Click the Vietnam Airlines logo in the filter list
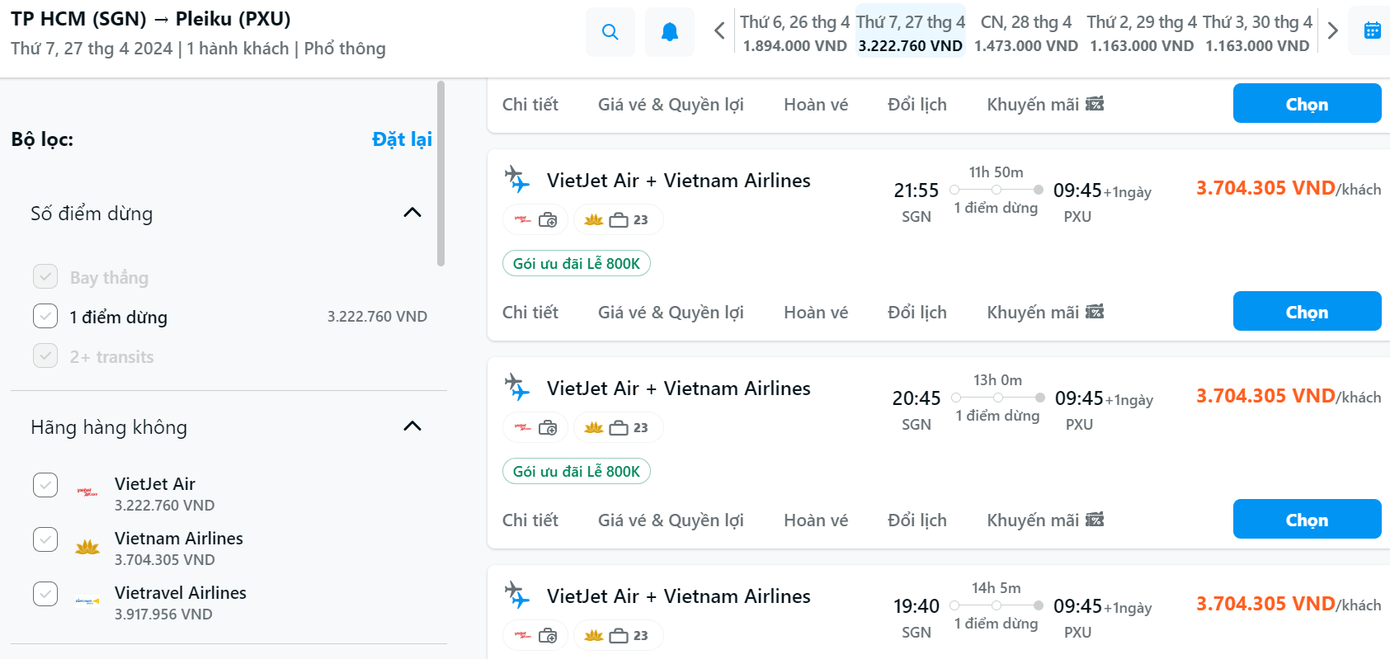Screen dimensions: 1390x659 pos(87,546)
